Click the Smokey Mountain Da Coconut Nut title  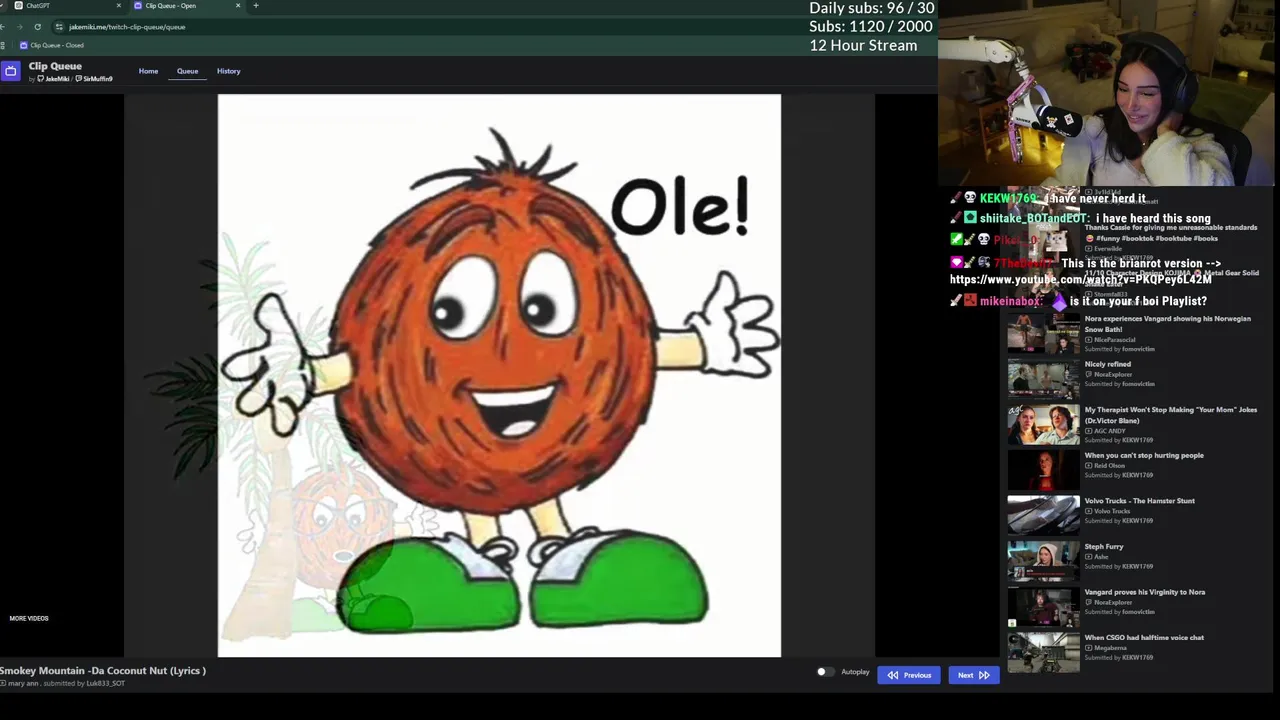tap(103, 671)
